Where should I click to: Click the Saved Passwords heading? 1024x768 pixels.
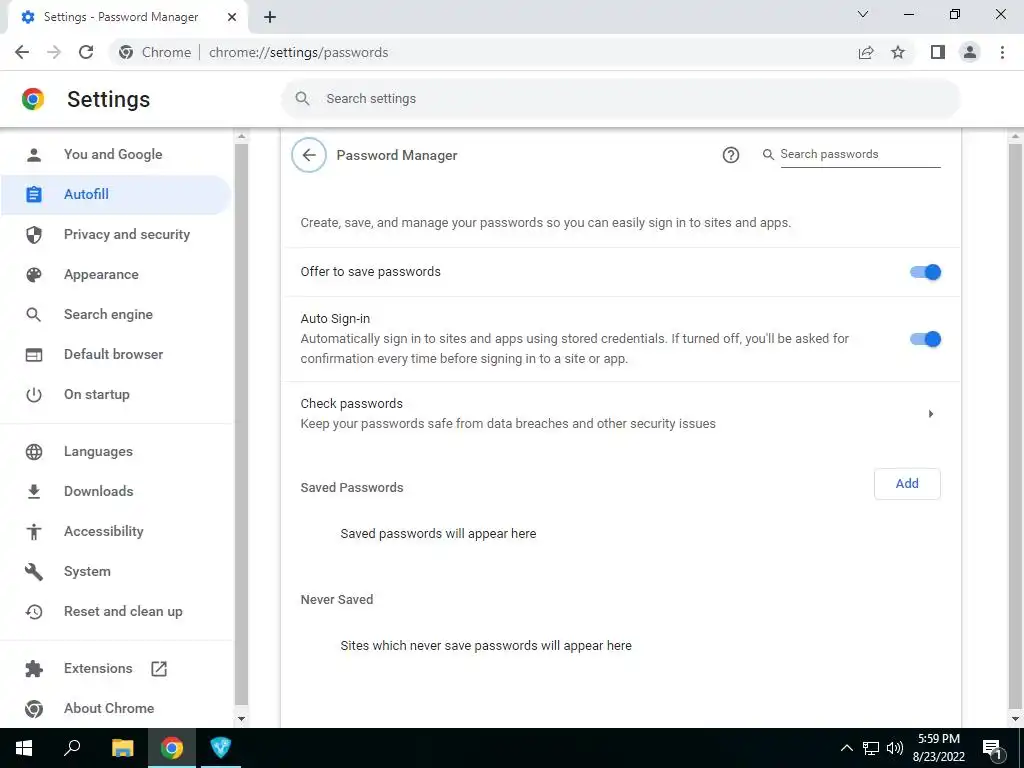point(352,488)
